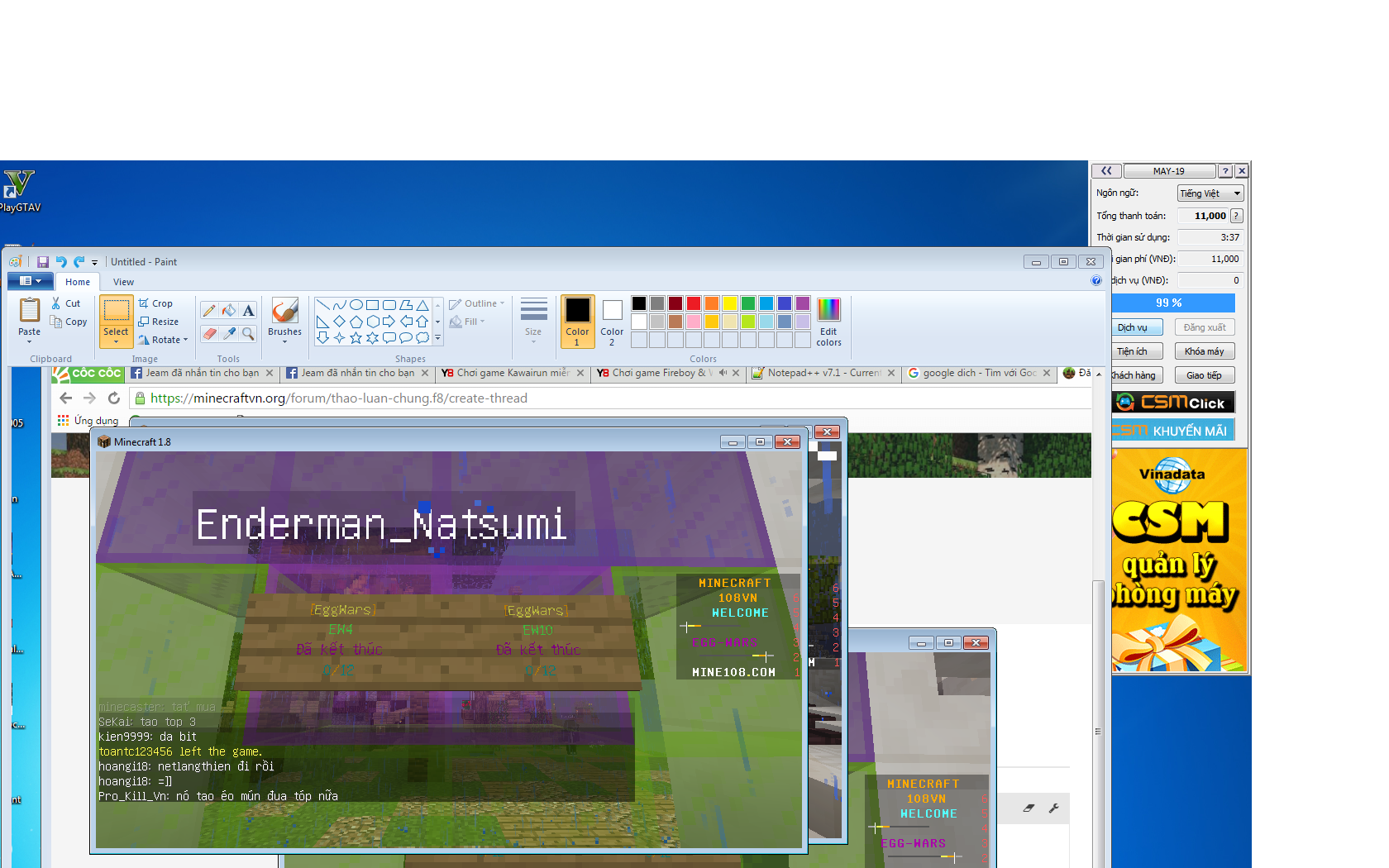1389x868 pixels.
Task: Click the Copy icon in Clipboard group
Action: click(56, 322)
